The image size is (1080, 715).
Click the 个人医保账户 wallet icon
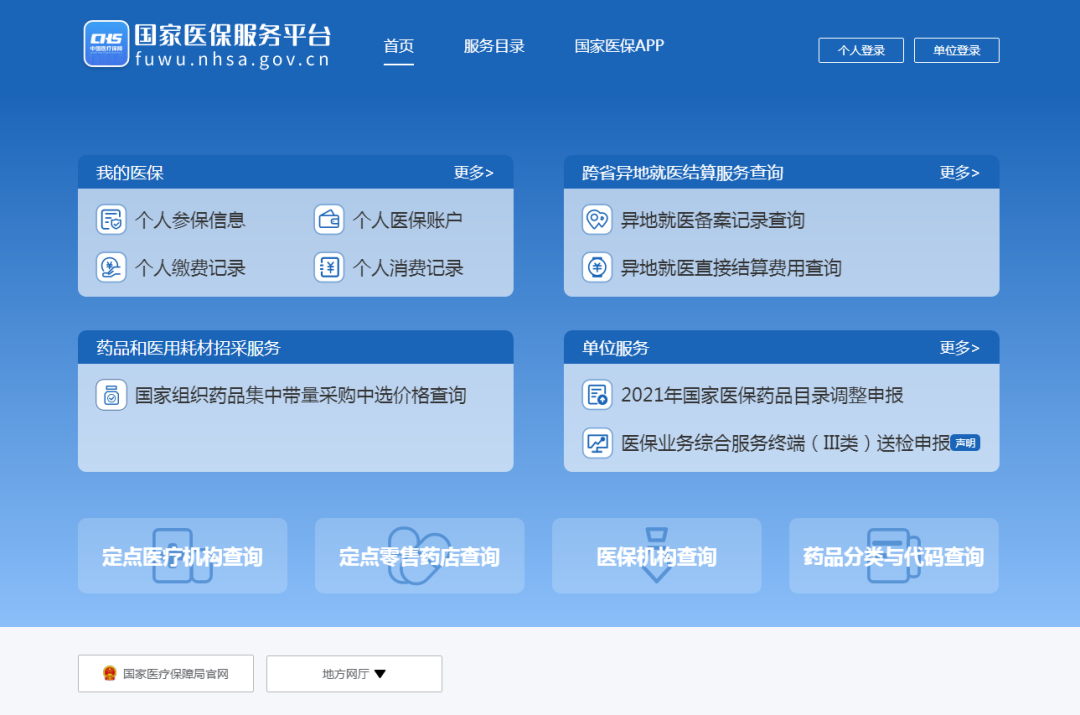[329, 220]
